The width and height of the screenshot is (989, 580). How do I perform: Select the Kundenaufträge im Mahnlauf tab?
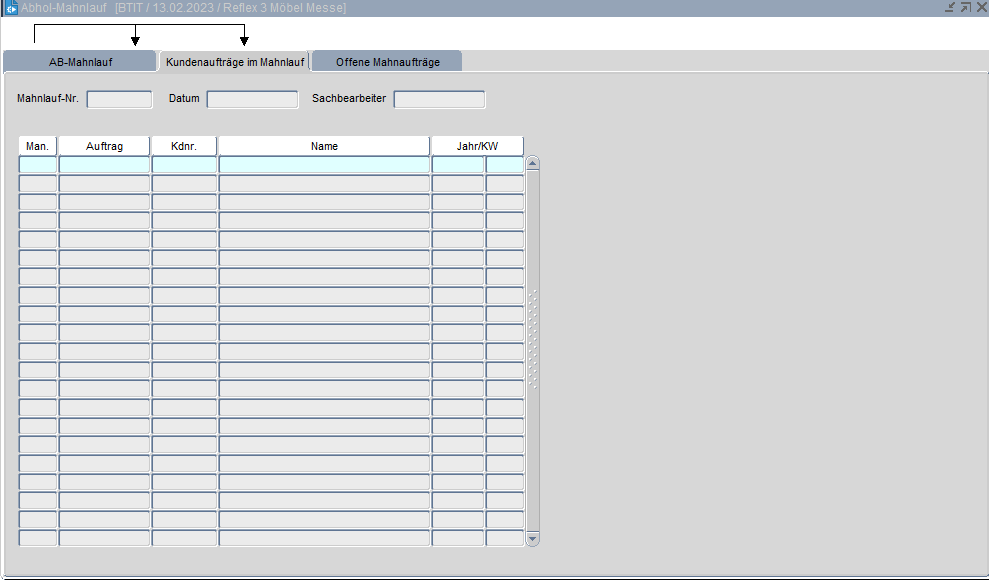(235, 62)
